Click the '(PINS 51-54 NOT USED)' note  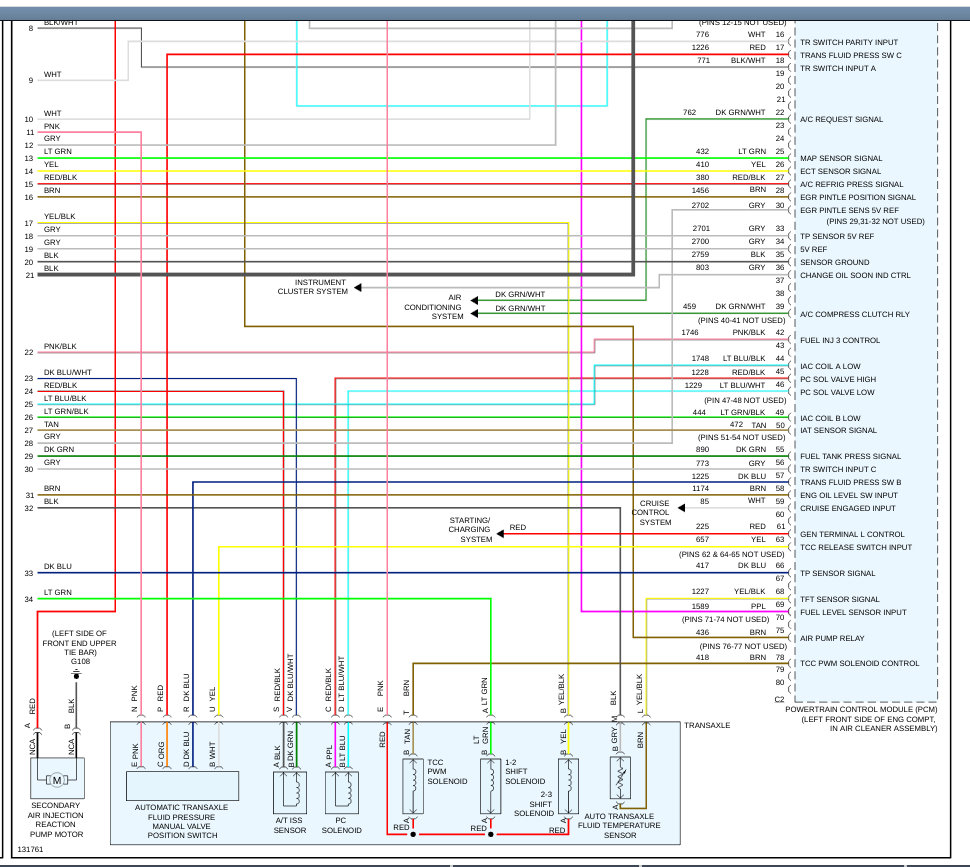point(741,437)
